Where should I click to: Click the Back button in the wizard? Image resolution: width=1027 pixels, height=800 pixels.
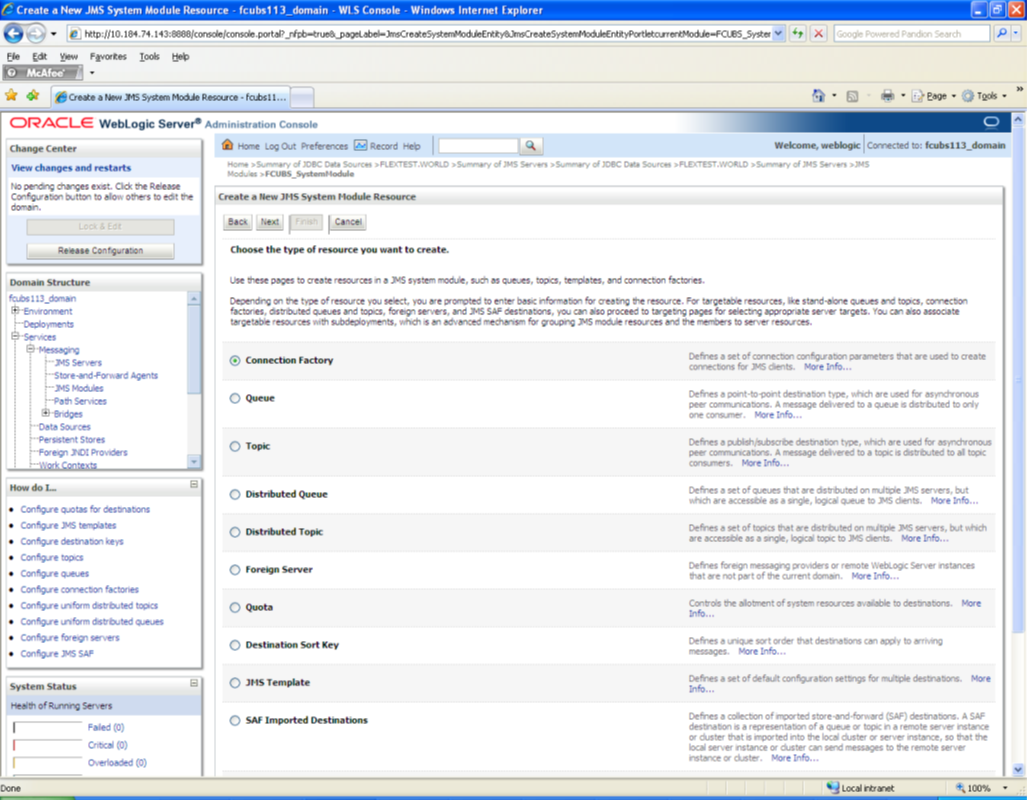click(238, 222)
